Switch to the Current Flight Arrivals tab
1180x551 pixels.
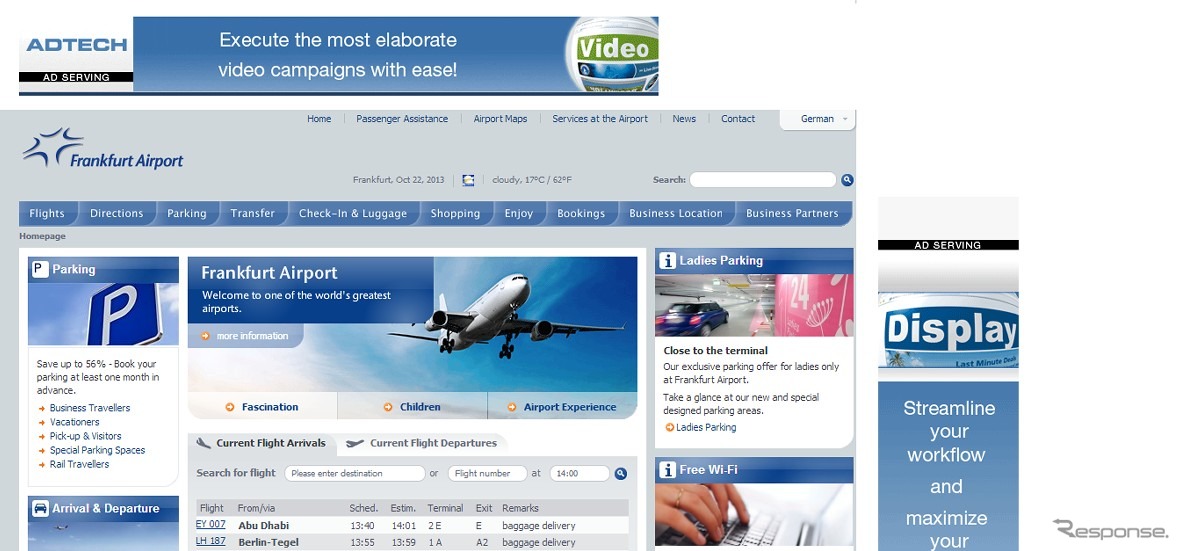(262, 443)
